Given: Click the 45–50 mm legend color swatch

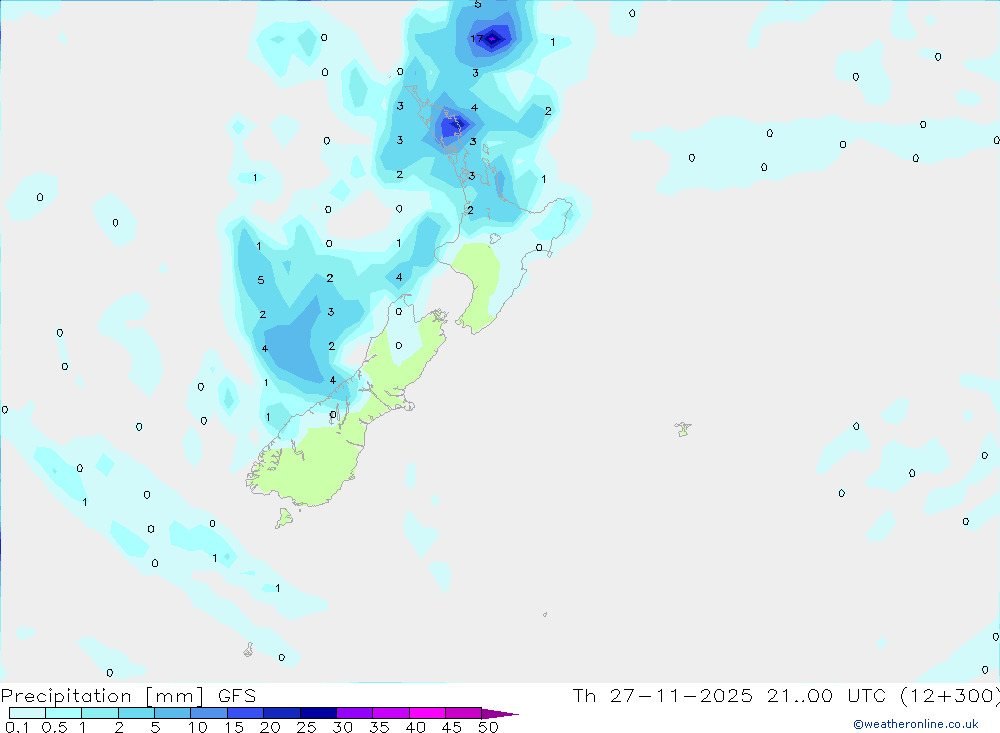Looking at the screenshot, I should (464, 713).
